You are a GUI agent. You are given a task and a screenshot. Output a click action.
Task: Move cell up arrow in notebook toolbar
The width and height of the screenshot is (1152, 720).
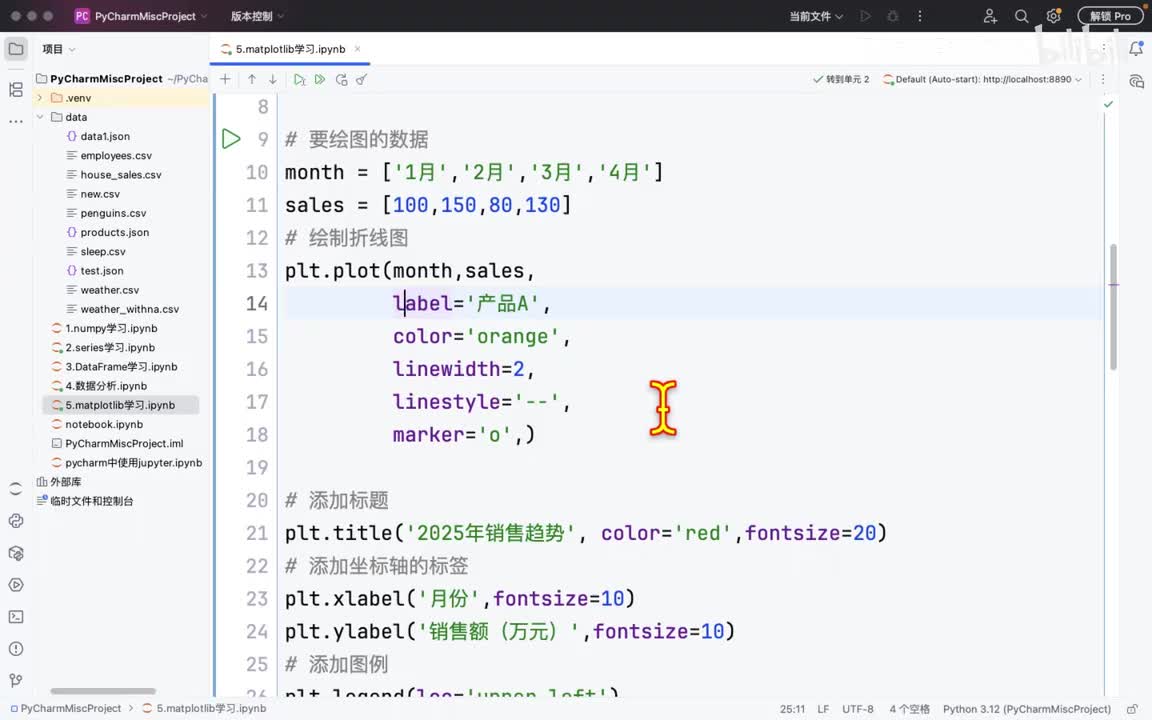pyautogui.click(x=252, y=79)
